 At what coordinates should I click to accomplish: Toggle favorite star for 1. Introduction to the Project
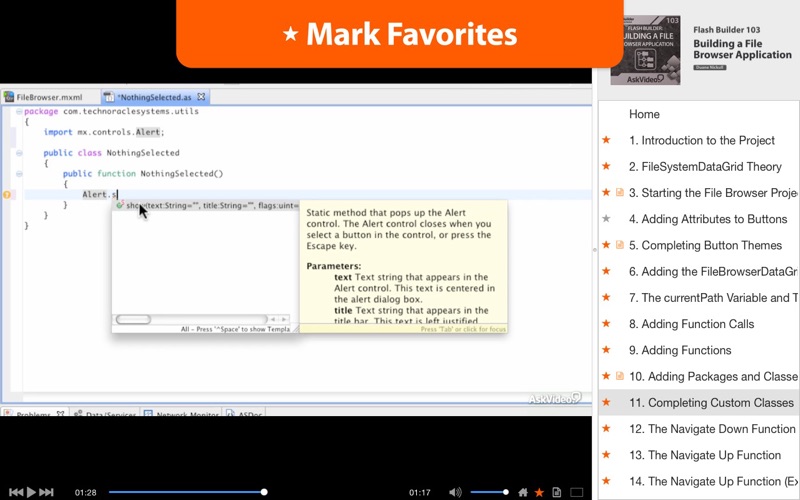click(x=606, y=140)
